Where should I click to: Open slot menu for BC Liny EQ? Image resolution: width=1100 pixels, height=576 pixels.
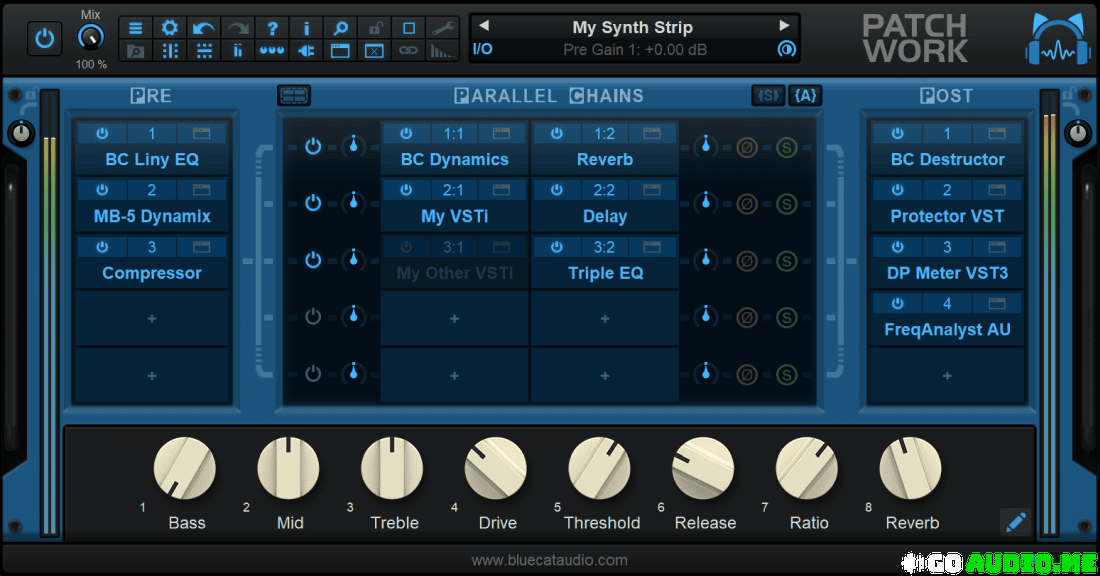[x=152, y=159]
